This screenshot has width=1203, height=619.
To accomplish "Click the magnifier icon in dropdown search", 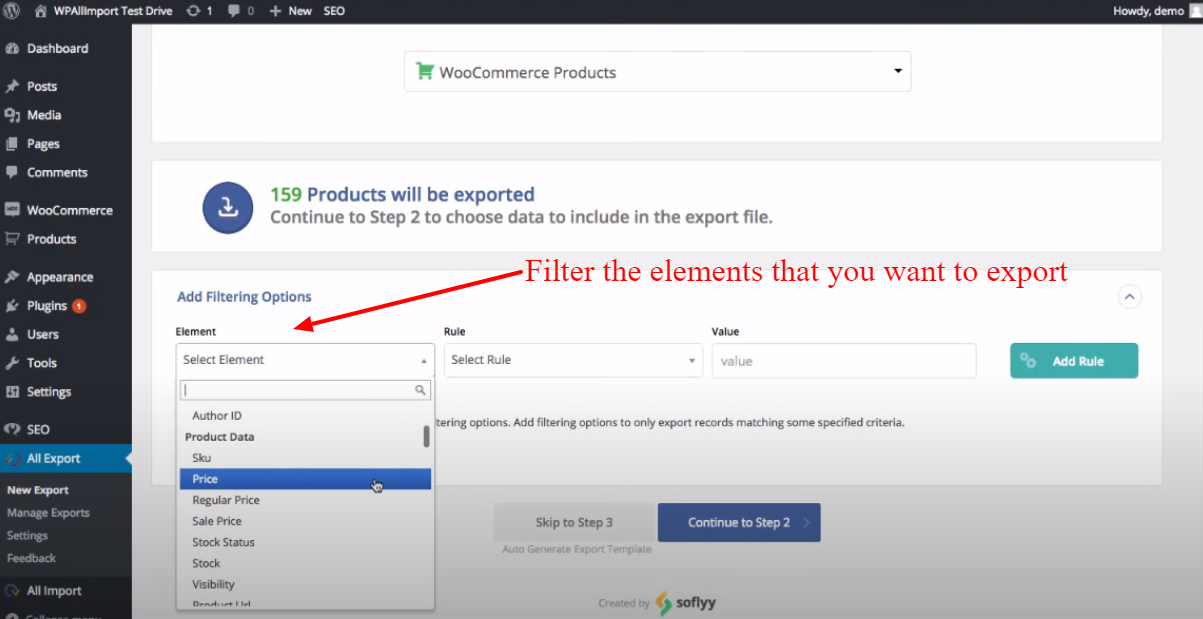I will click(x=421, y=390).
